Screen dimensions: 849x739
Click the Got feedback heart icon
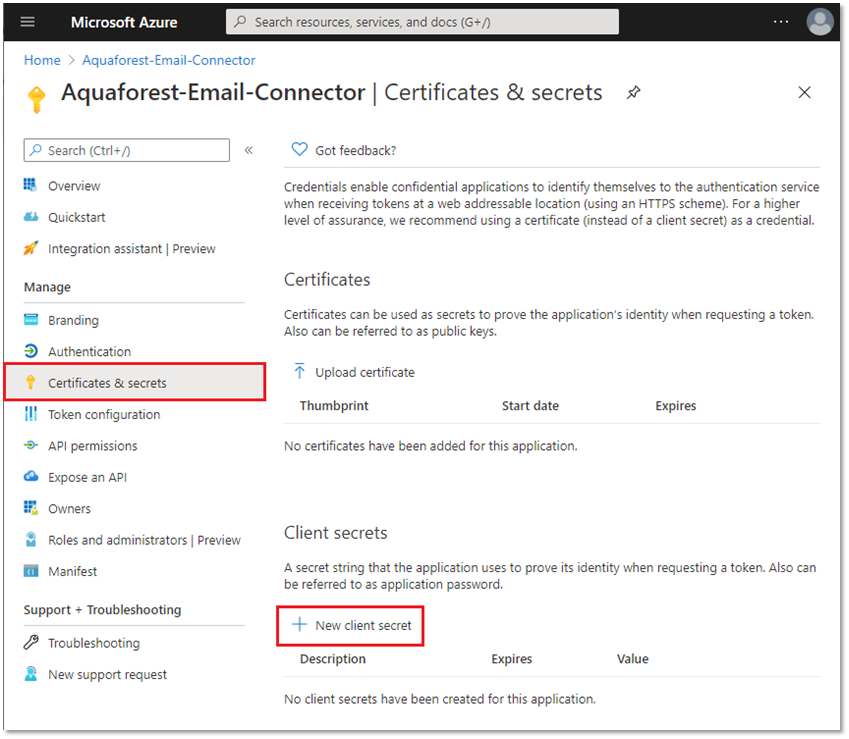299,150
